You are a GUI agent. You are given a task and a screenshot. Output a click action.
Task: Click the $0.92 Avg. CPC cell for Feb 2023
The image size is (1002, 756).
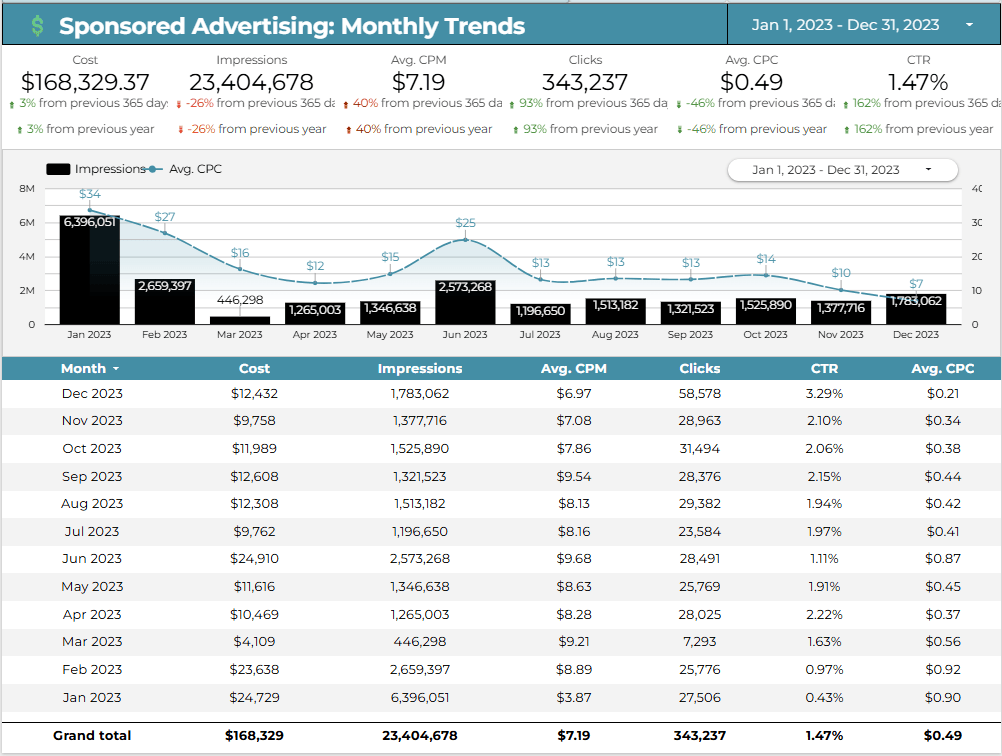tap(943, 670)
